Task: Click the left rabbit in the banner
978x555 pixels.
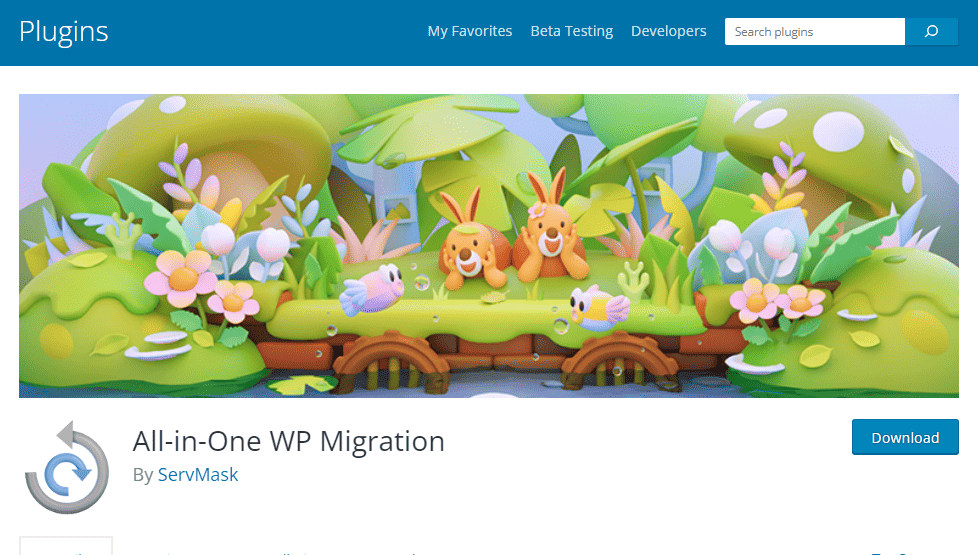Action: coord(467,248)
